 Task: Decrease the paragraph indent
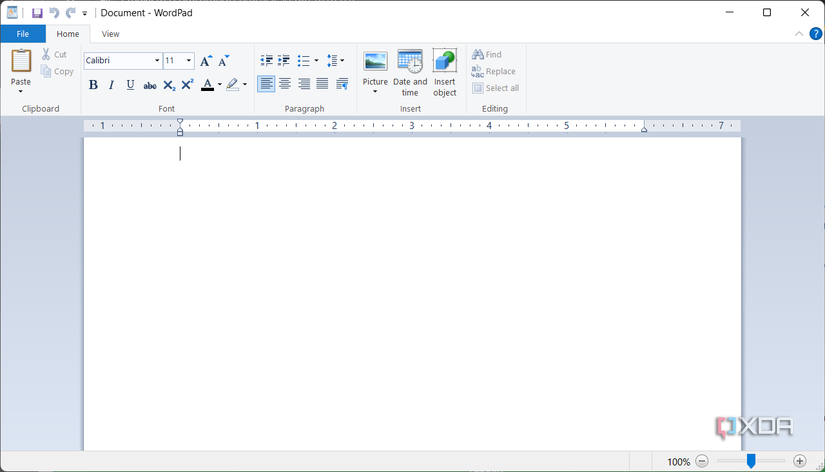(x=266, y=61)
